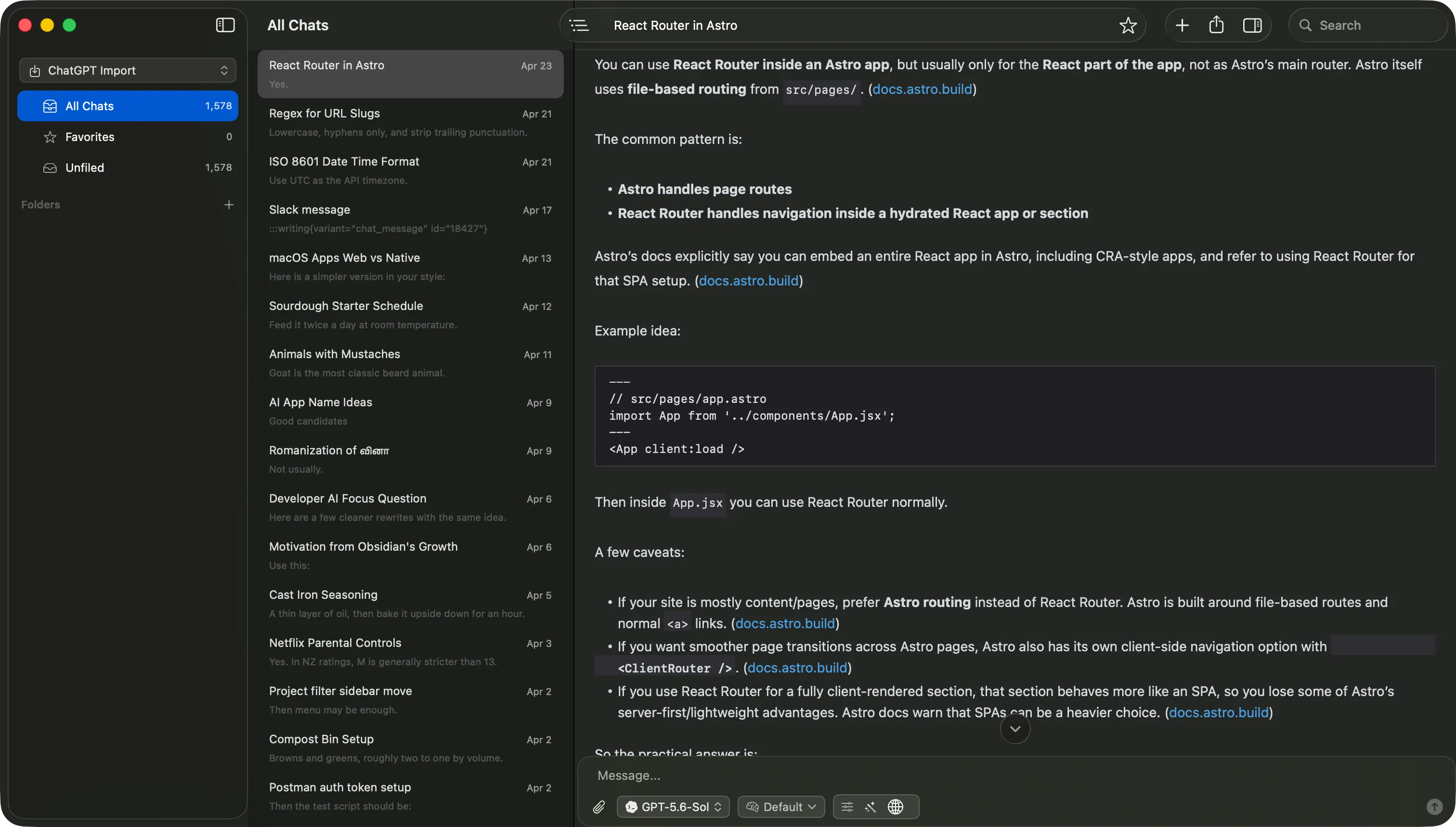The width and height of the screenshot is (1456, 827).
Task: Open the Romanization chat from Apr 9
Action: click(410, 459)
